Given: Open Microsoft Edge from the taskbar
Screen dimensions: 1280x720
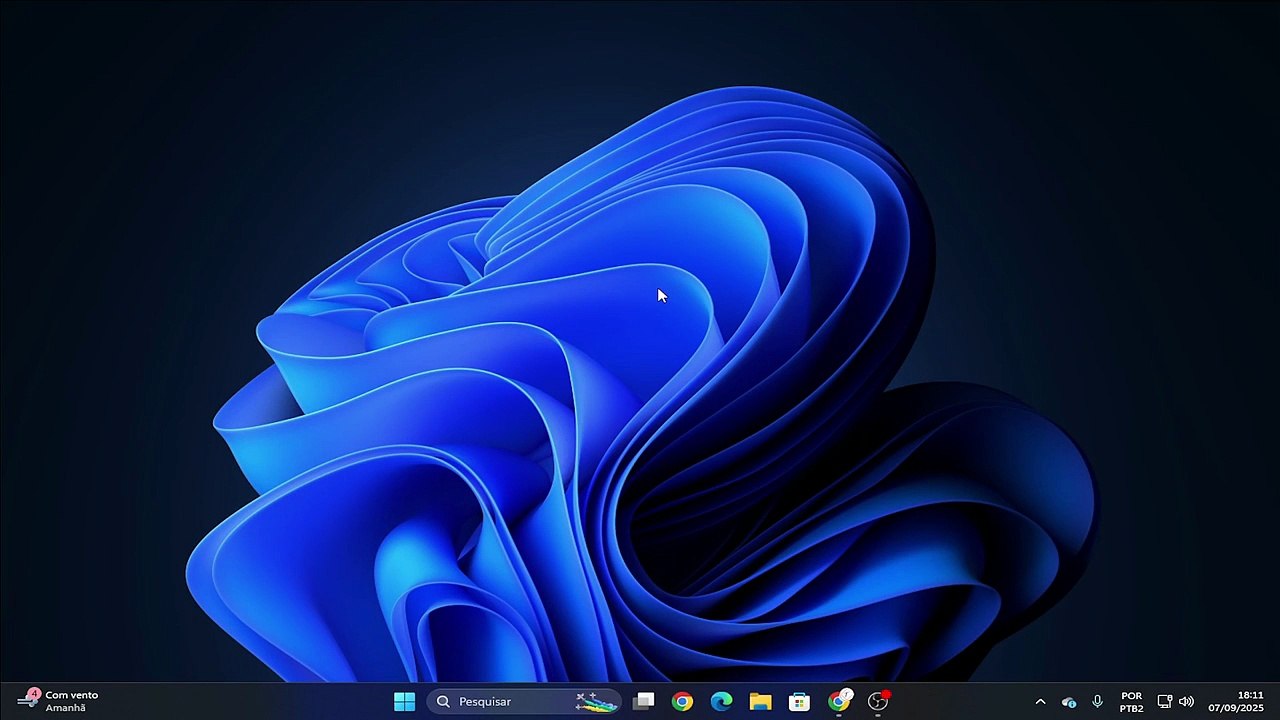Looking at the screenshot, I should tap(721, 701).
